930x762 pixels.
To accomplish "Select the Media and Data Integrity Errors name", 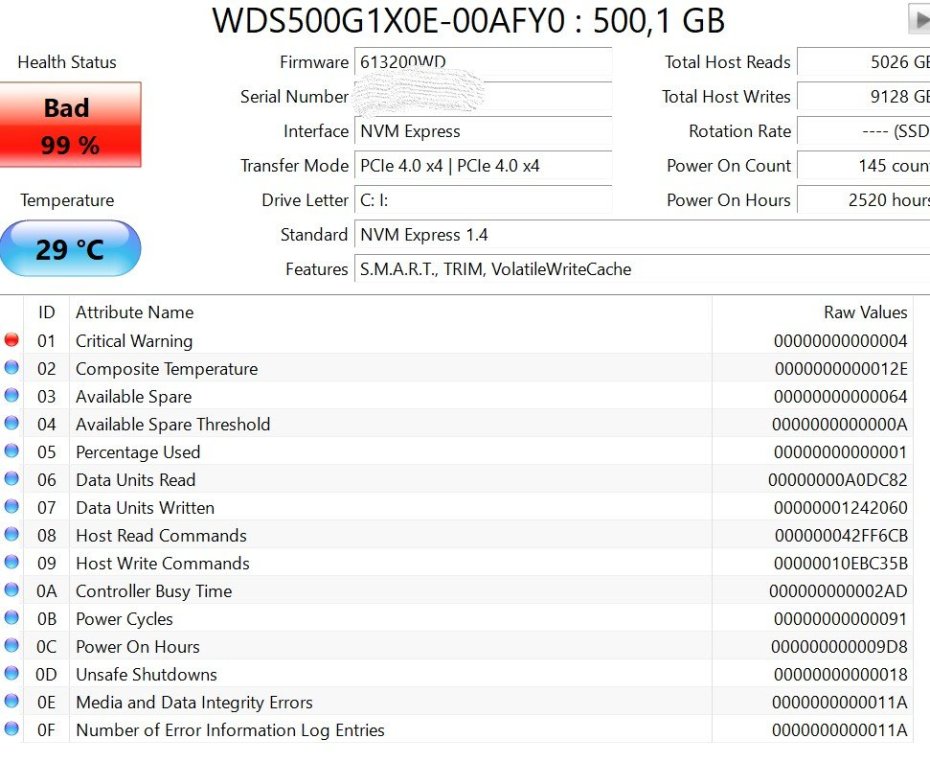I will pos(194,702).
